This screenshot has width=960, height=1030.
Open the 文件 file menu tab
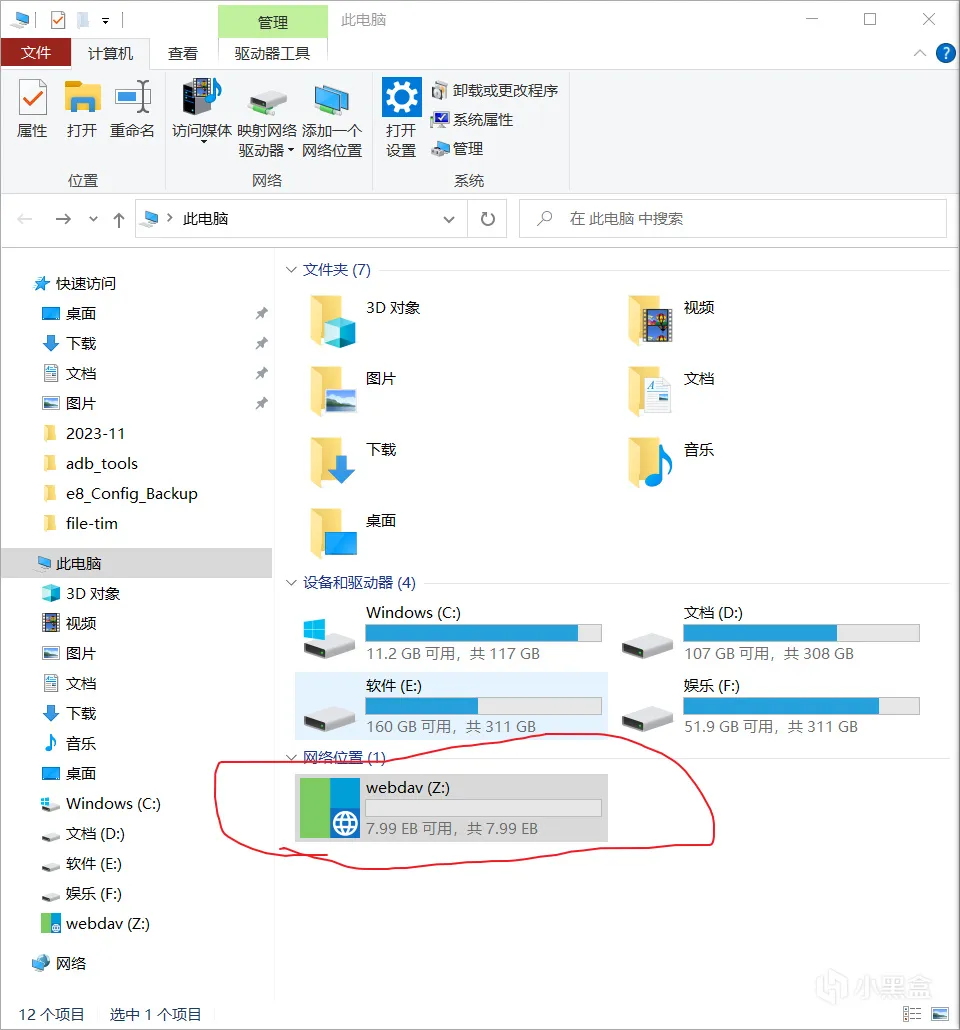point(35,53)
